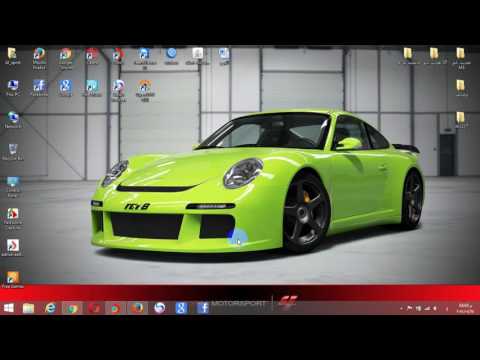
Task: Open the network status tray icon
Action: 427,309
